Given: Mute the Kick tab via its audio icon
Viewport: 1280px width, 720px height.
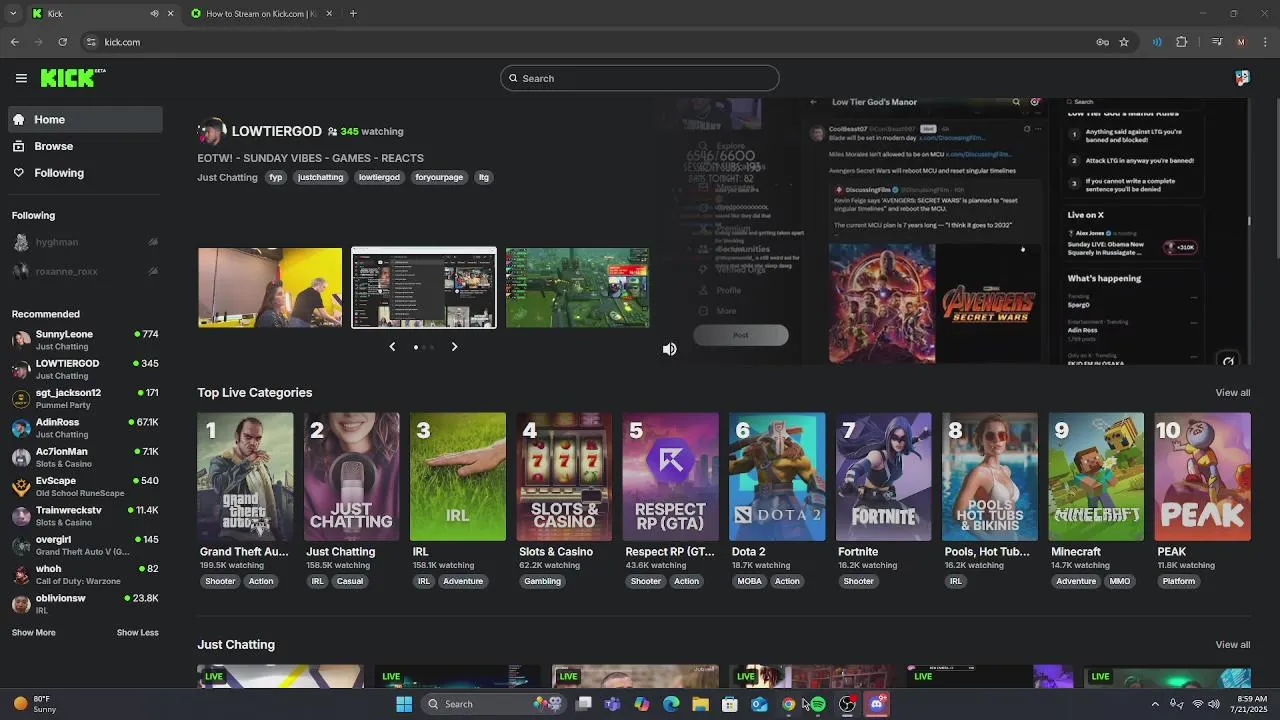Looking at the screenshot, I should pos(154,13).
